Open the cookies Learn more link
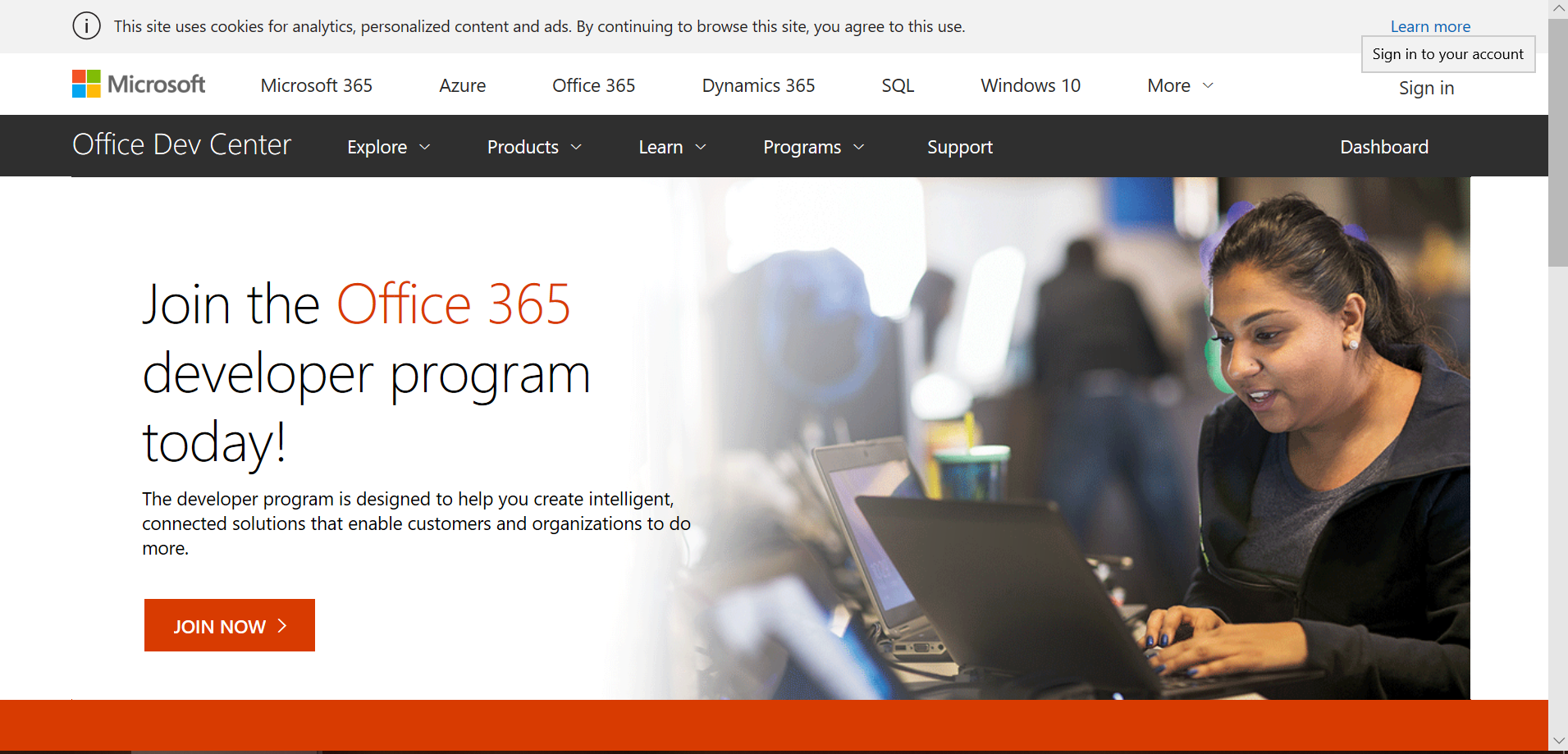Image resolution: width=1568 pixels, height=754 pixels. click(x=1430, y=25)
